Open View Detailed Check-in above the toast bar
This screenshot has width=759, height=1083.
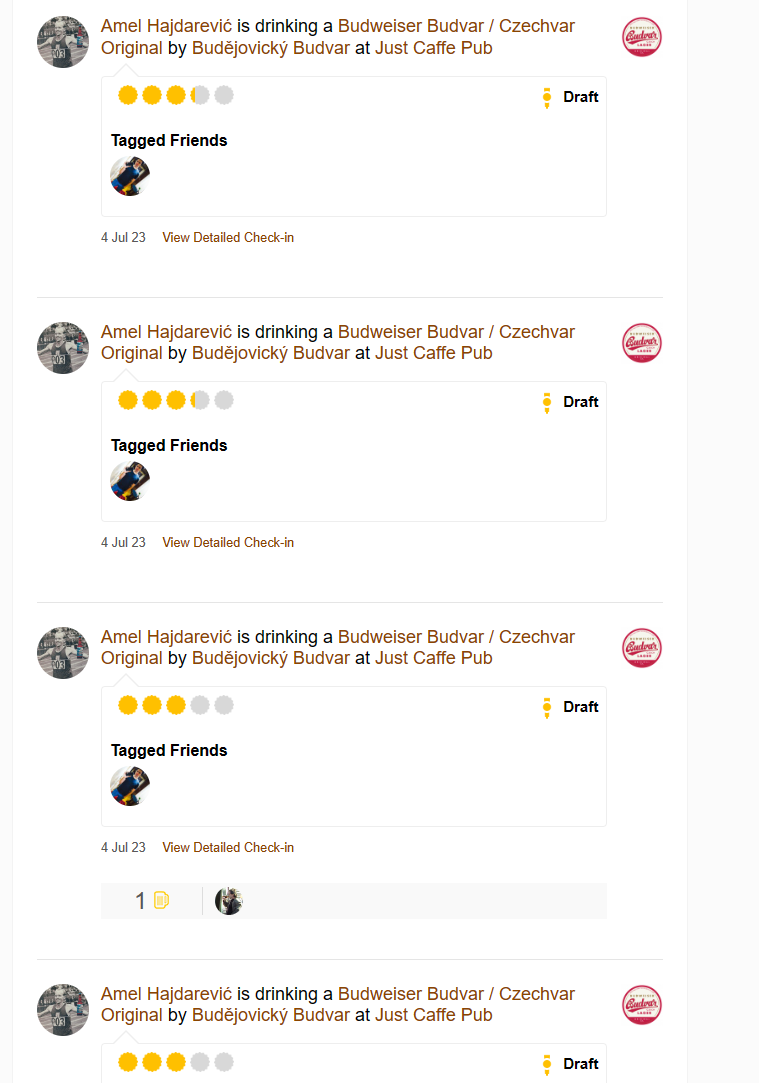(x=228, y=848)
